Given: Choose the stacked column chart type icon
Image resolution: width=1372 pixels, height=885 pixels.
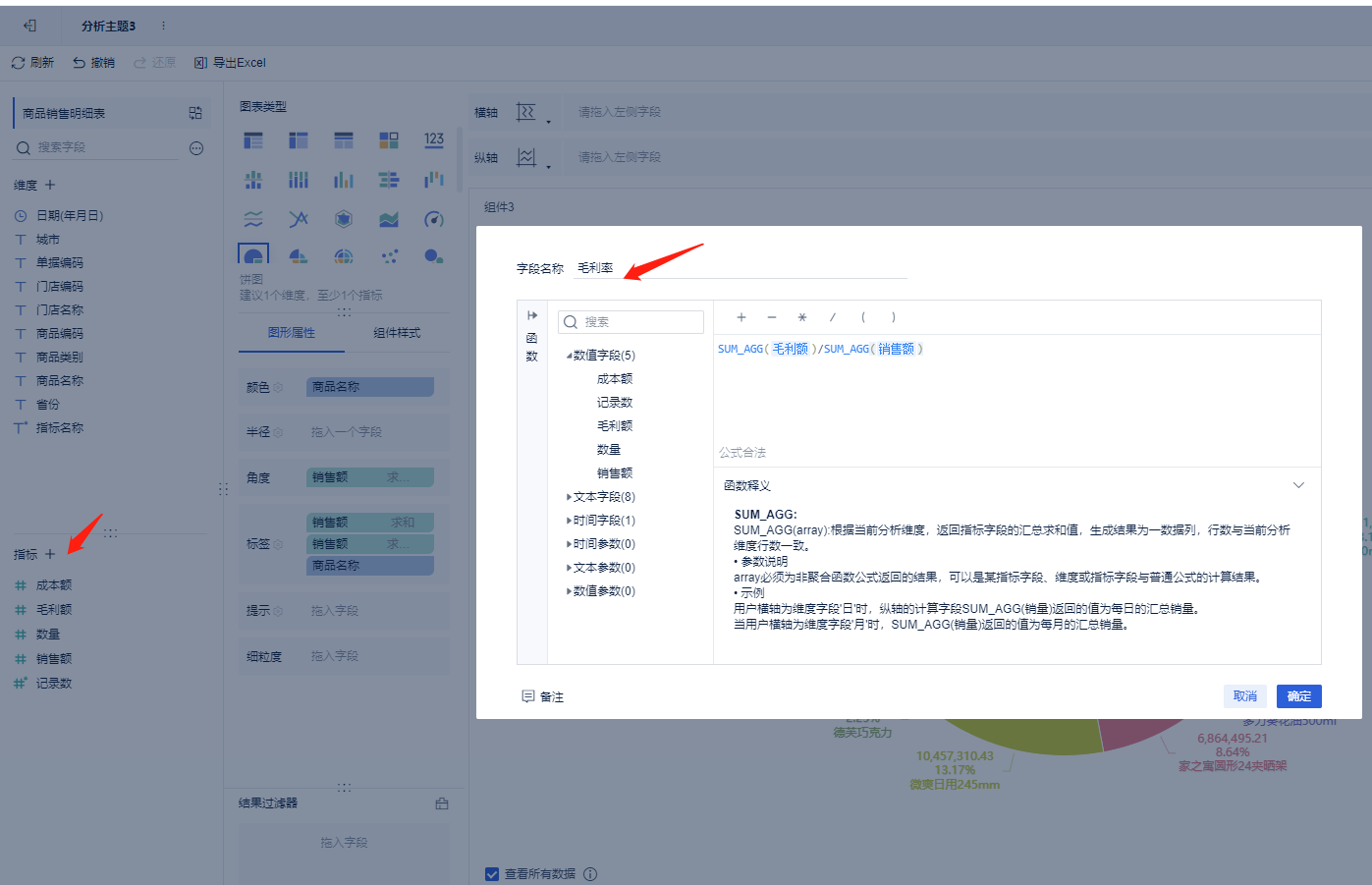Looking at the screenshot, I should tap(299, 180).
